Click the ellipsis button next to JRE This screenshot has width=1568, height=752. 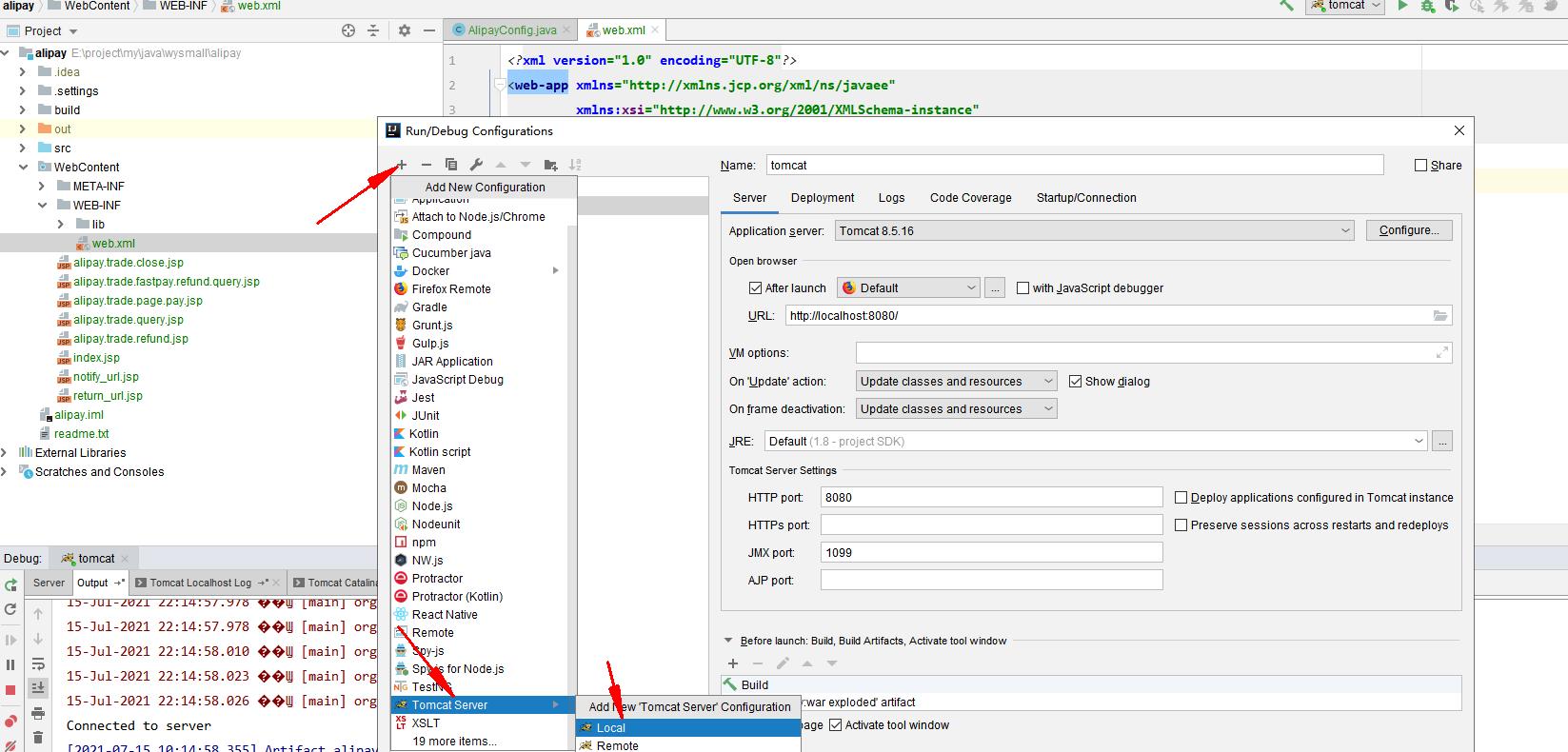pos(1442,441)
